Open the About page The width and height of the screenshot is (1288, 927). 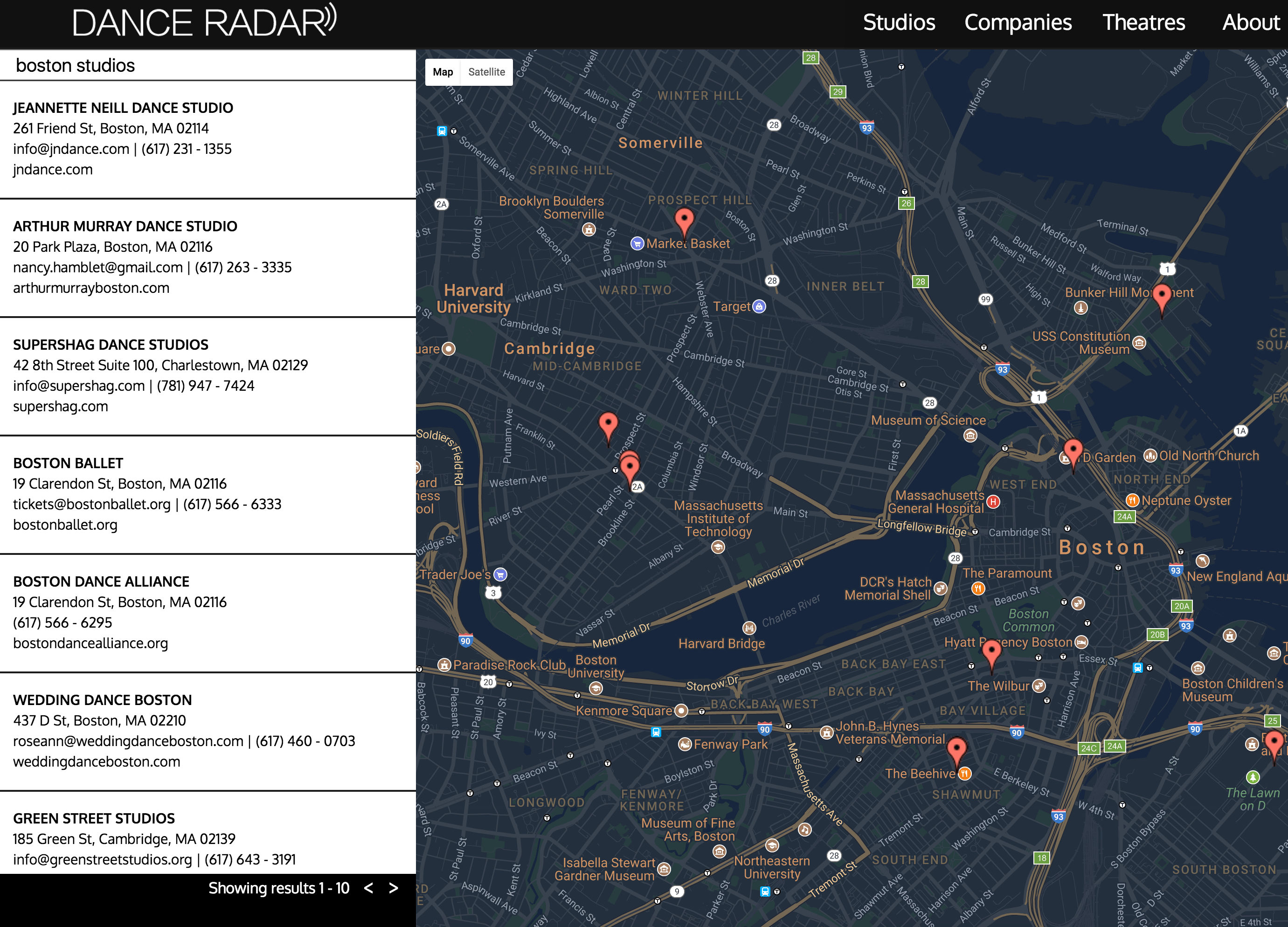(1251, 23)
